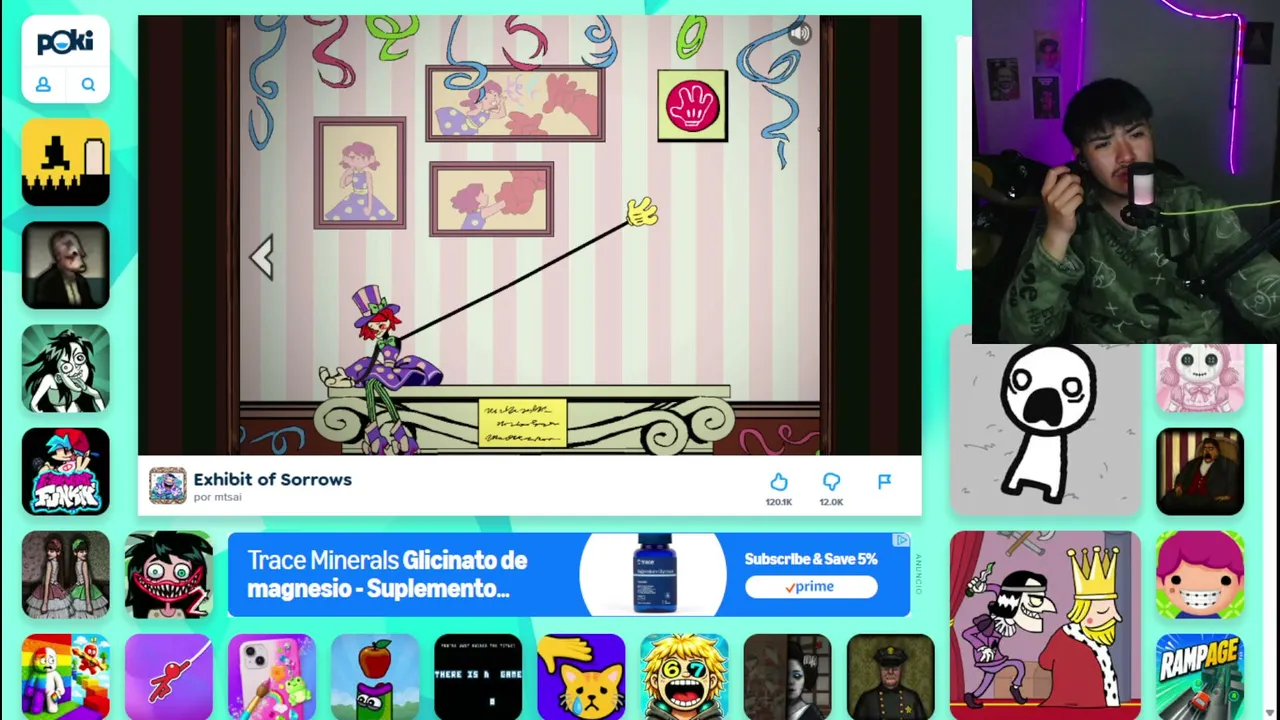Image resolution: width=1280 pixels, height=720 pixels.
Task: Like Exhibit of Sorrows with thumbs up
Action: pyautogui.click(x=779, y=483)
